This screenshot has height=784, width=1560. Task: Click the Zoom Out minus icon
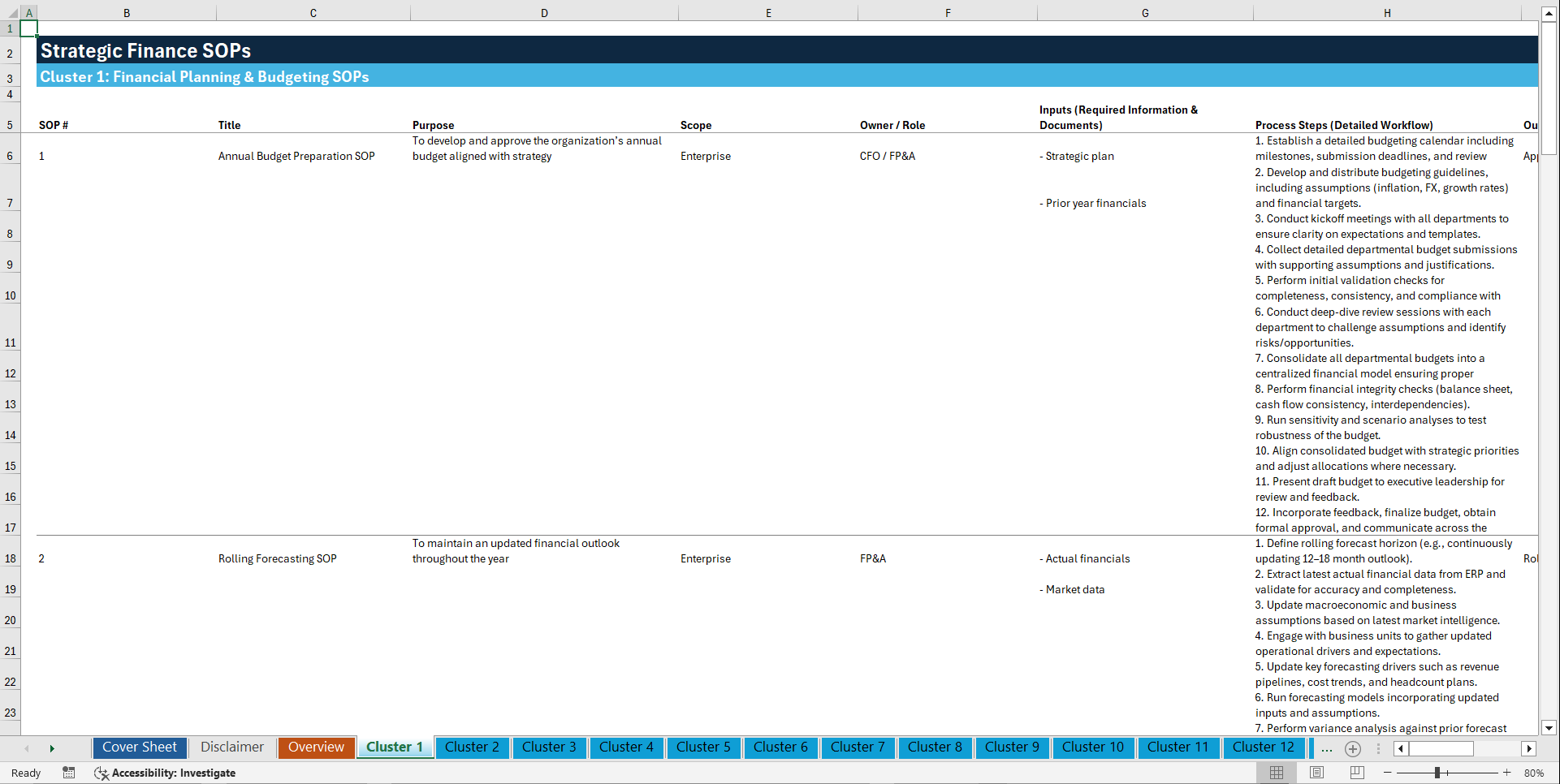click(1389, 773)
